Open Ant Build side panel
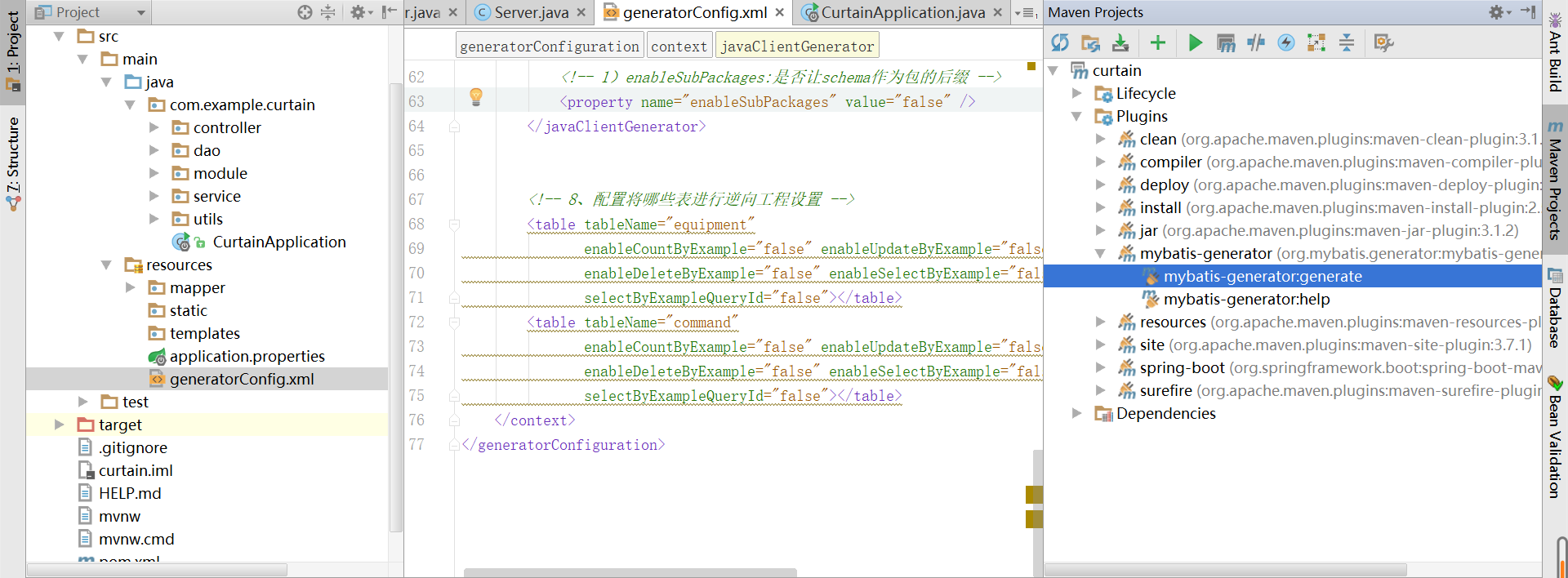Screen dimensions: 1568x578 1555,52
